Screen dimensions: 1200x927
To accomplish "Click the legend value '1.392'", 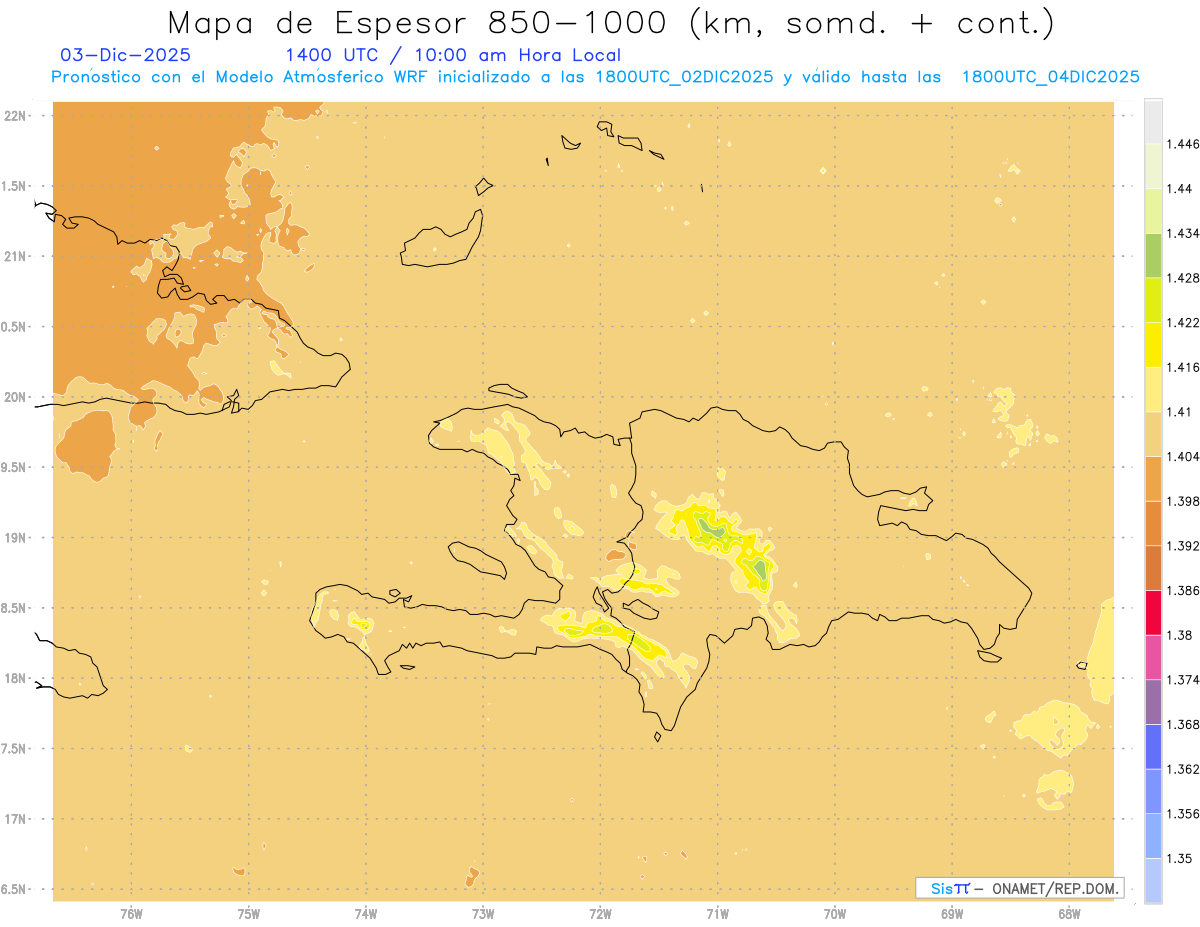I will 1184,545.
